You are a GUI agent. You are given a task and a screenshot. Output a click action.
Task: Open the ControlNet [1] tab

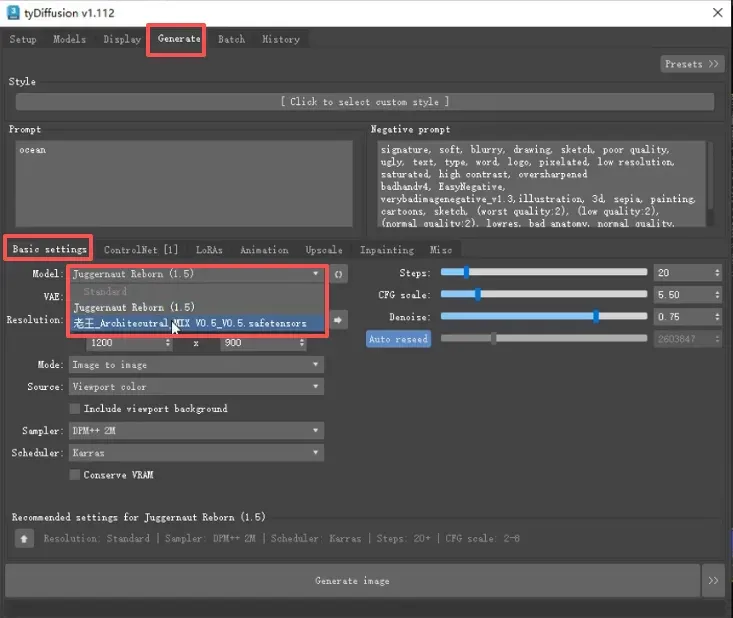point(141,250)
